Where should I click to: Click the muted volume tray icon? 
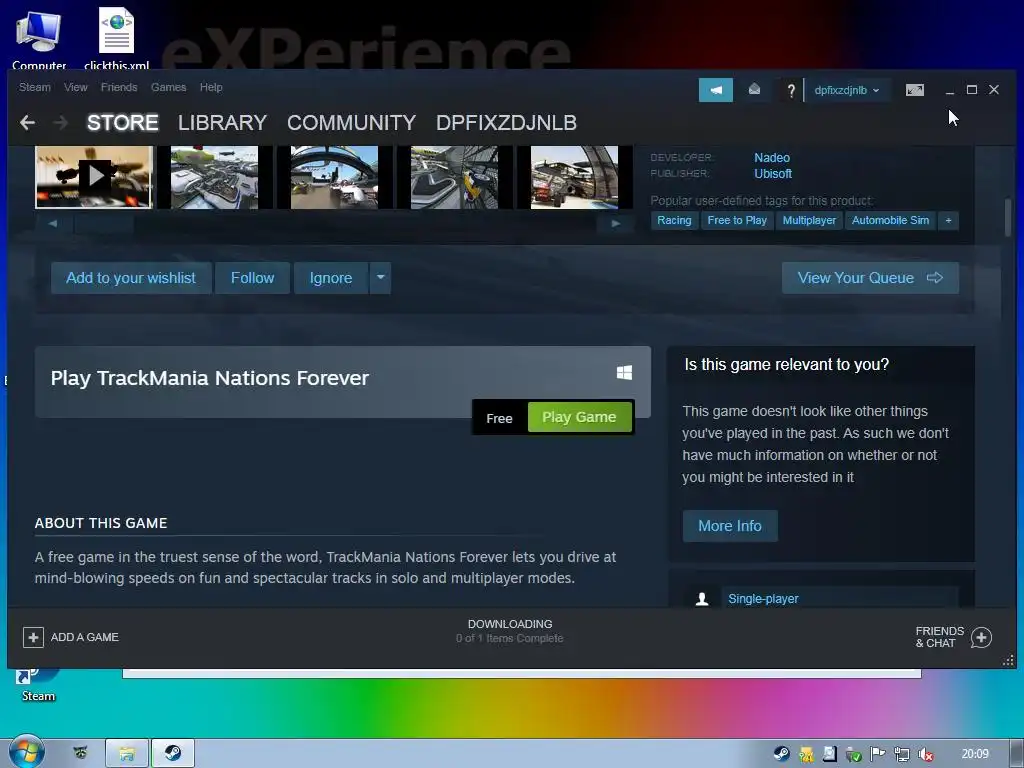click(925, 755)
